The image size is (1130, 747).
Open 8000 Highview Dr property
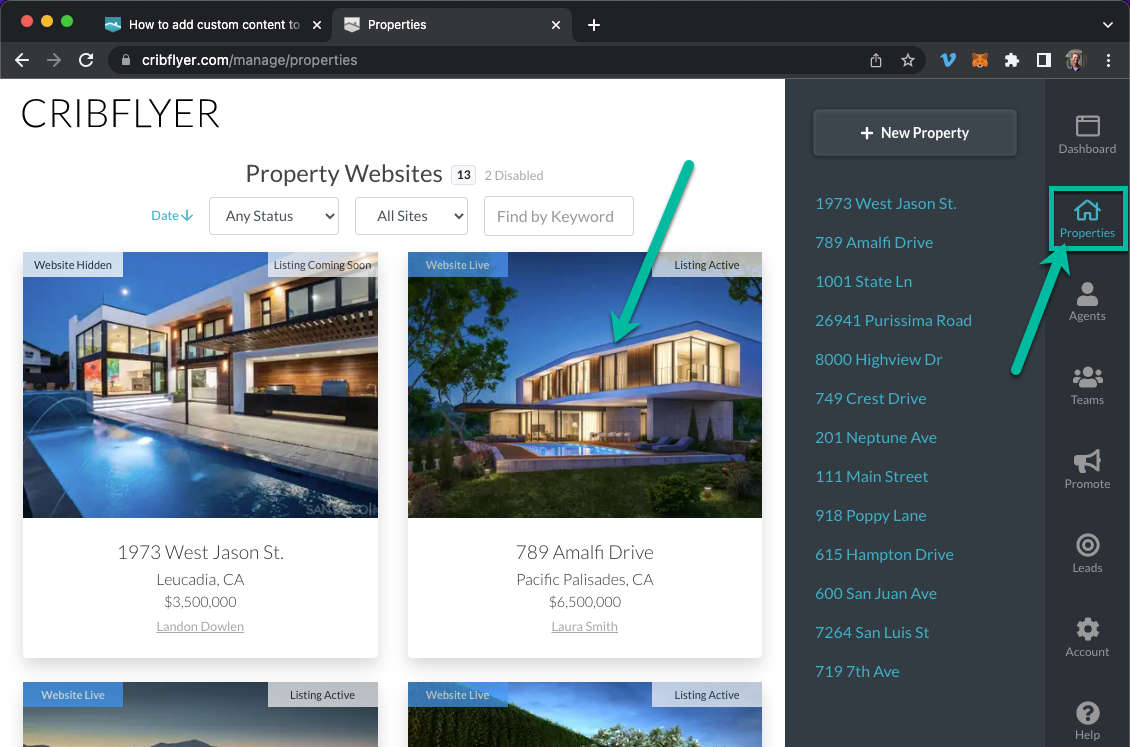pos(878,359)
